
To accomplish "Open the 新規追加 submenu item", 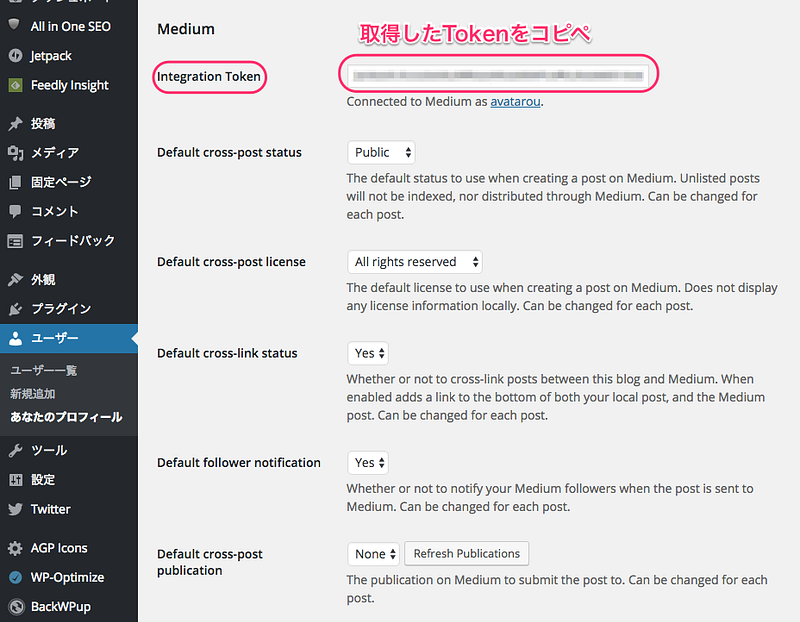I will click(33, 394).
